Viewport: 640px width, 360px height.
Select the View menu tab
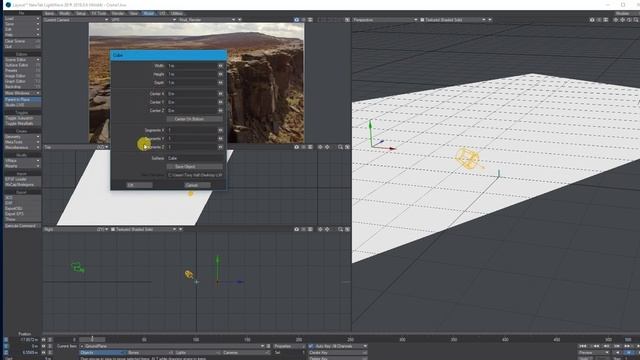point(133,13)
